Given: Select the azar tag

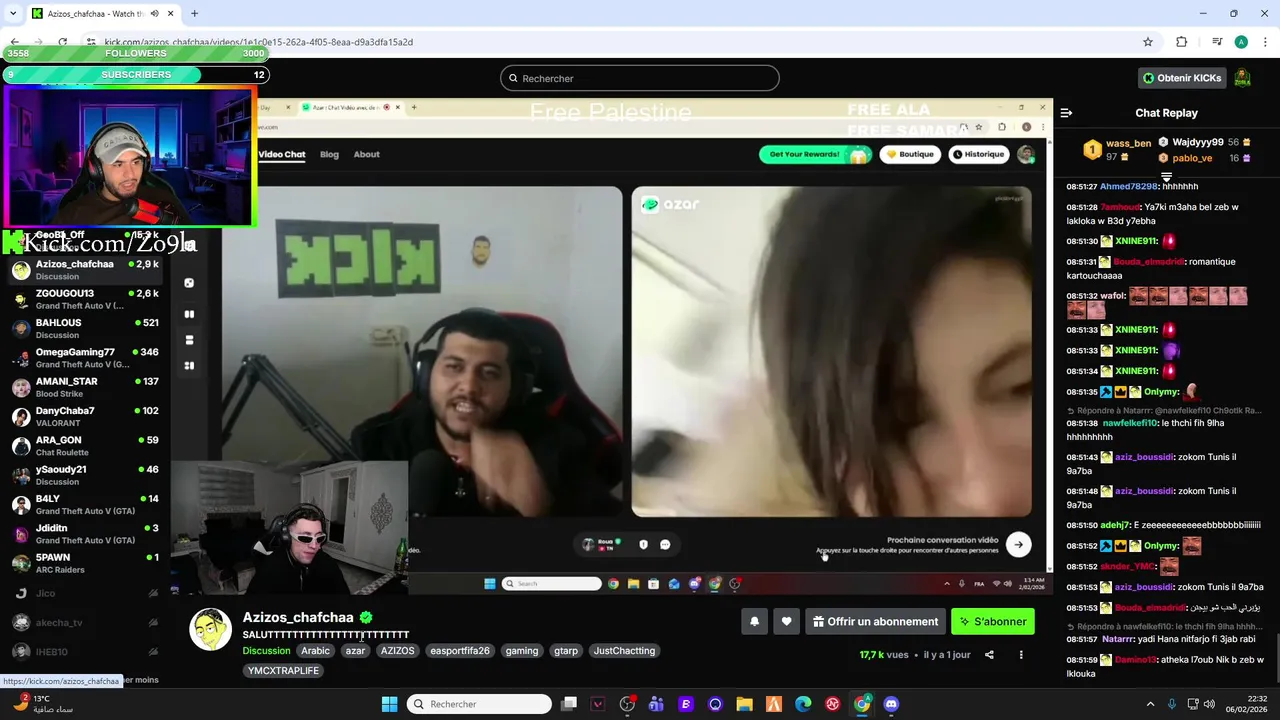Looking at the screenshot, I should (x=355, y=651).
